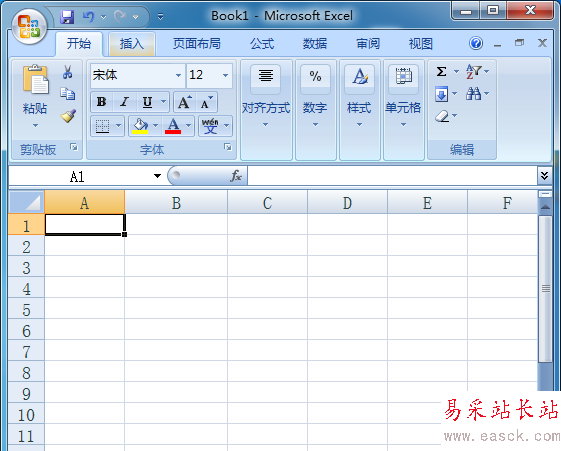Select column B header
The height and width of the screenshot is (451, 561).
pos(176,202)
